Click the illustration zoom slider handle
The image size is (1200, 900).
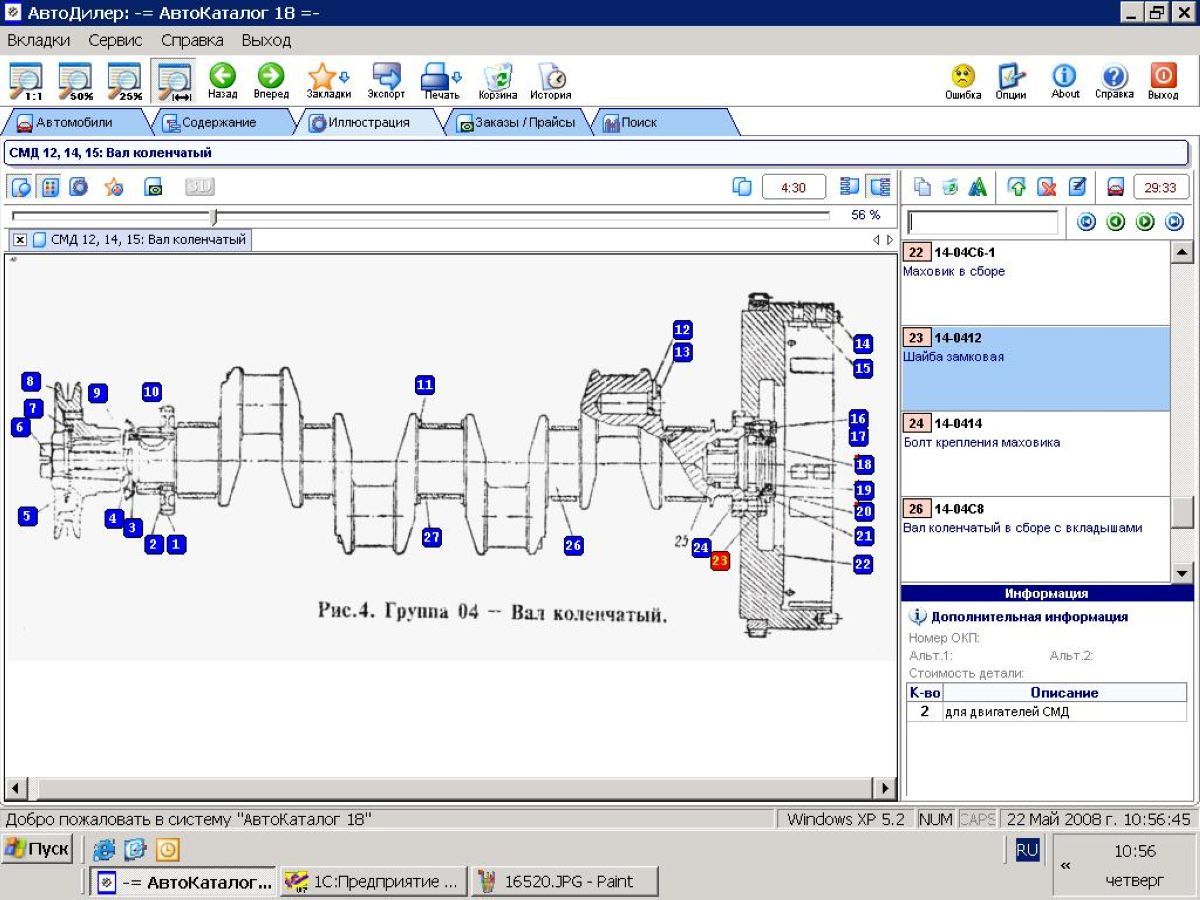tap(214, 216)
